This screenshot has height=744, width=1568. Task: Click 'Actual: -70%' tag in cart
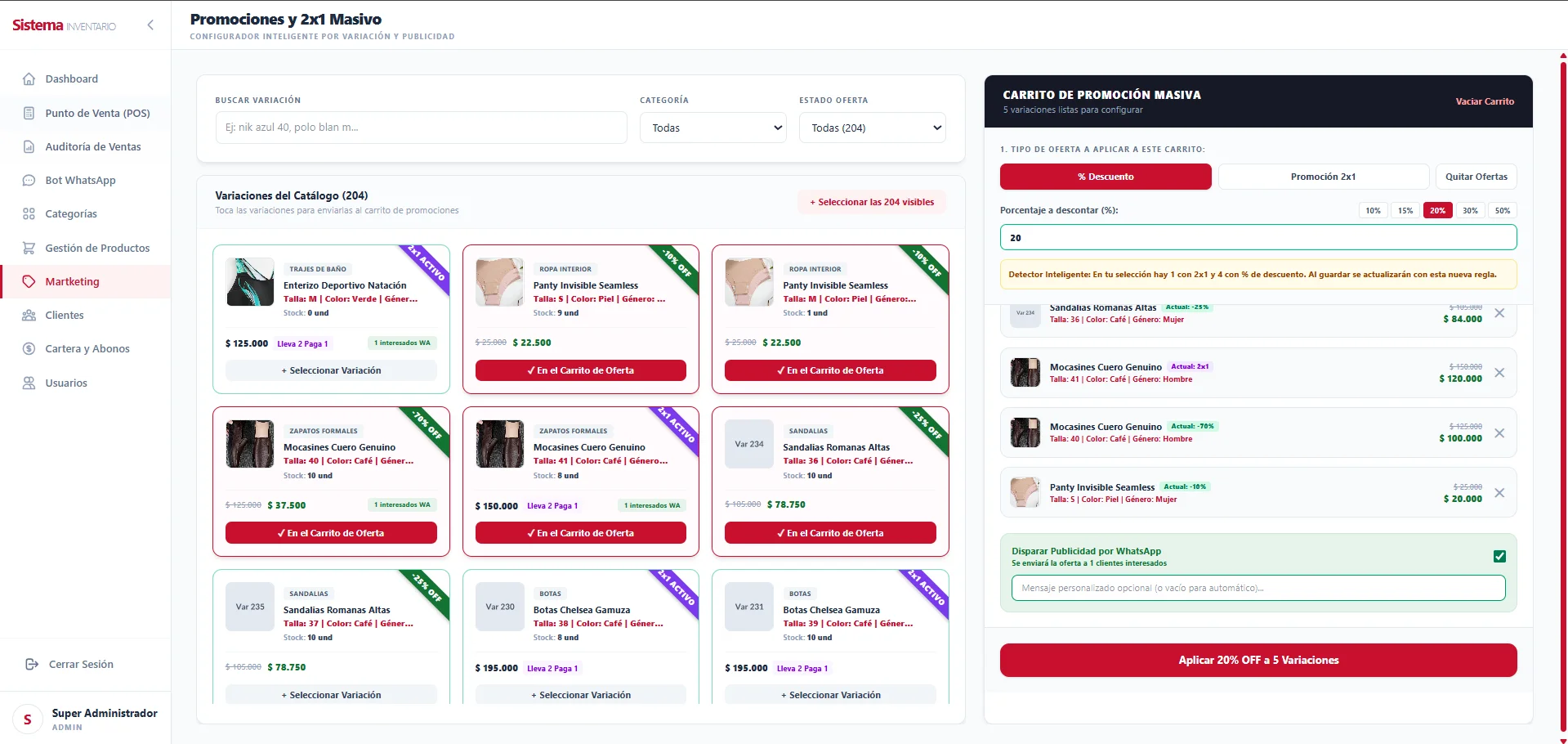coord(1192,426)
